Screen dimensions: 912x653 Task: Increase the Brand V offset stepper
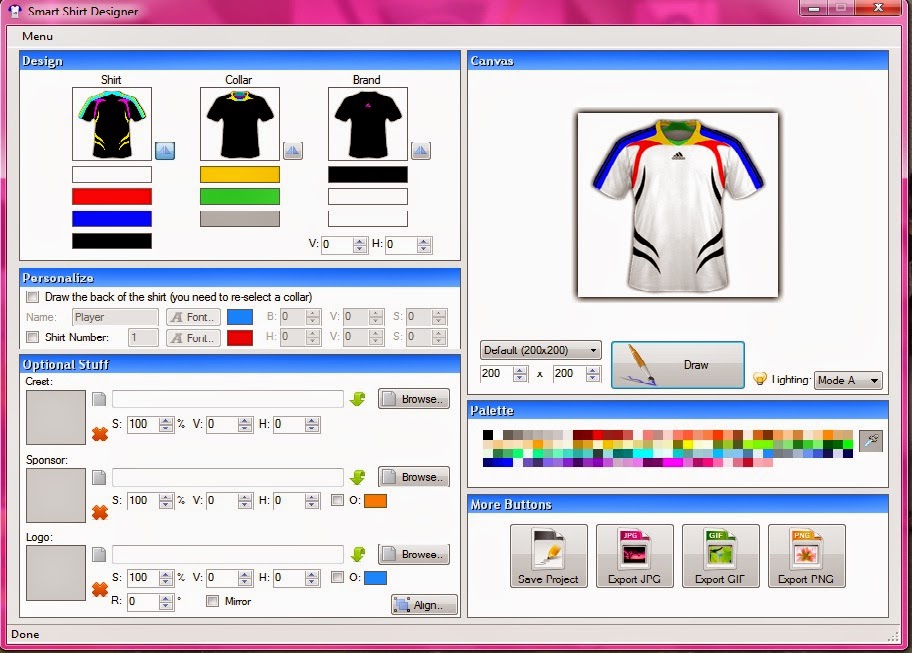click(360, 241)
